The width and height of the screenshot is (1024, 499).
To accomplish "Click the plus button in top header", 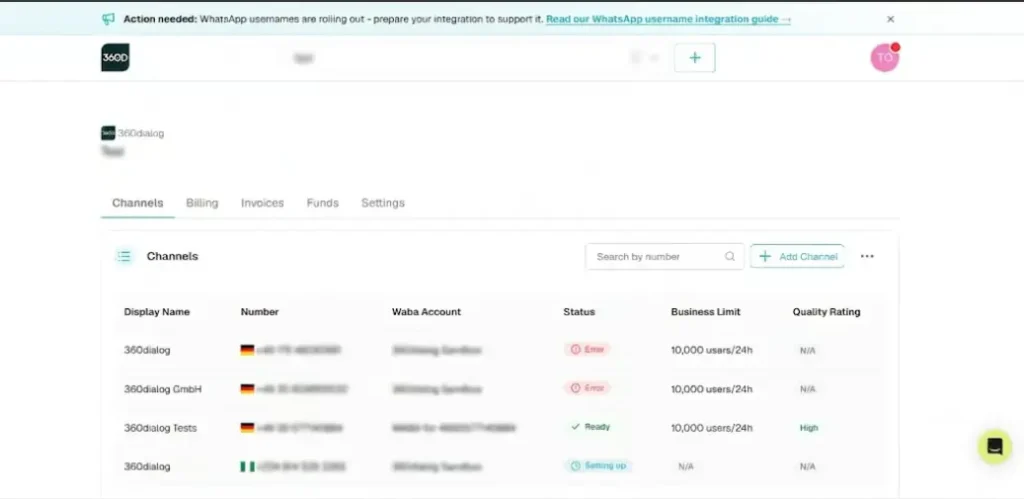I will (x=695, y=57).
